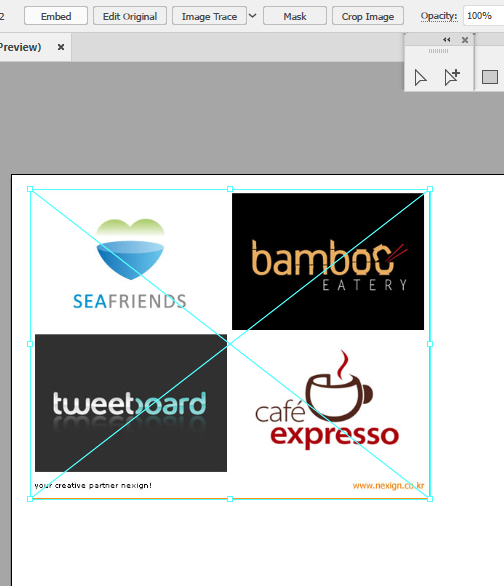
Task: Click the café expresso logo
Action: coord(327,400)
